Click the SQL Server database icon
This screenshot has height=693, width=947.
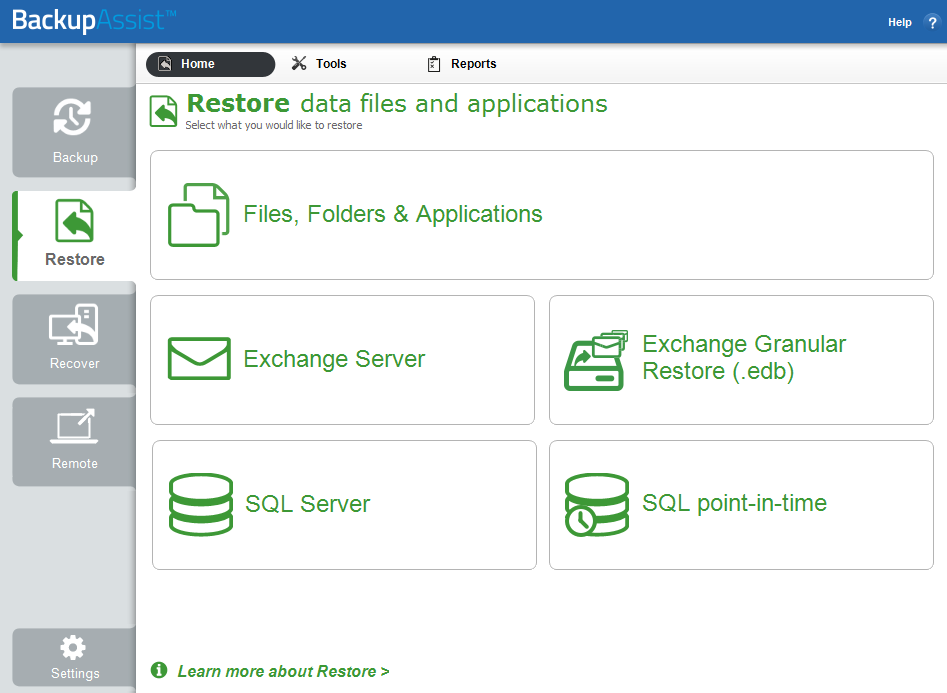point(201,504)
